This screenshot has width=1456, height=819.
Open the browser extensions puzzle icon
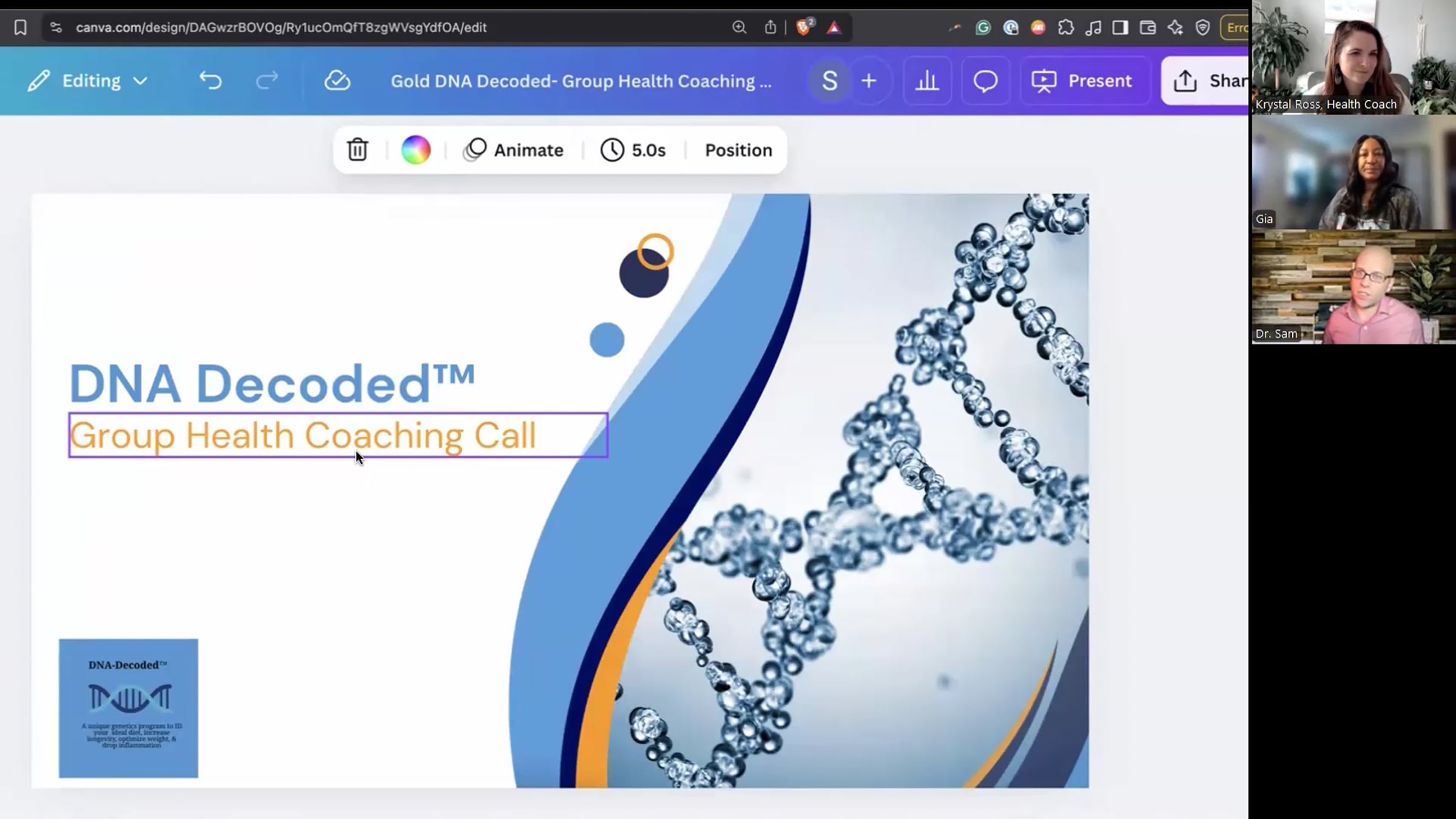click(x=1065, y=27)
